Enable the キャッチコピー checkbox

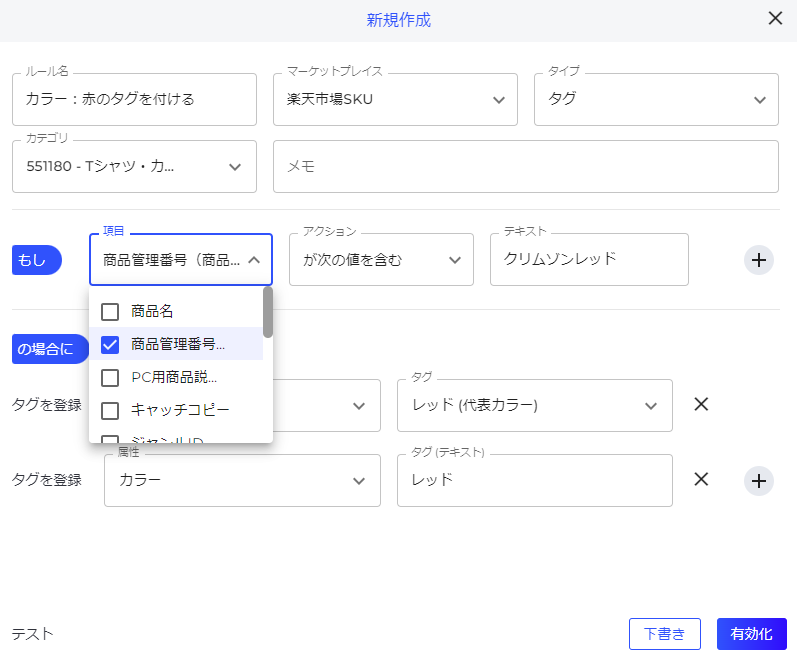(110, 410)
